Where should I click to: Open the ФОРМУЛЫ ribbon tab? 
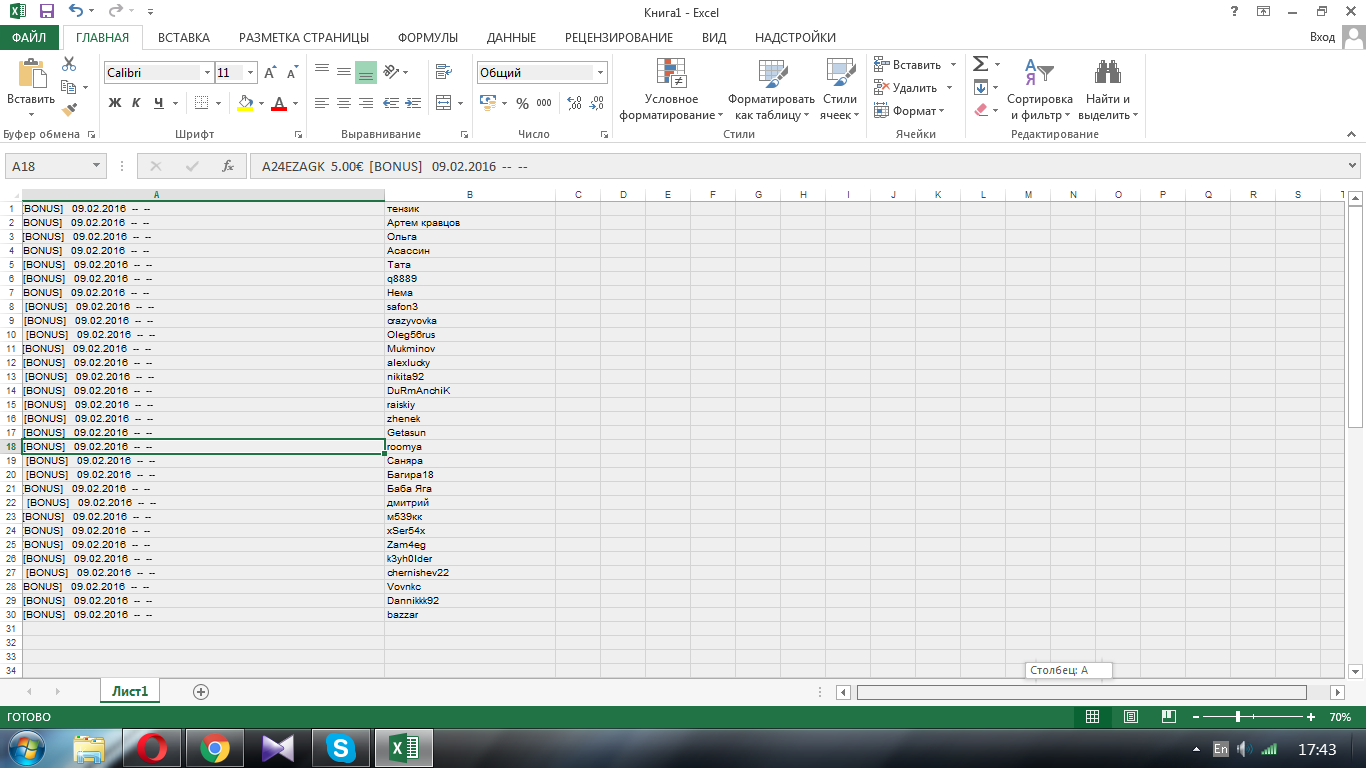427,38
